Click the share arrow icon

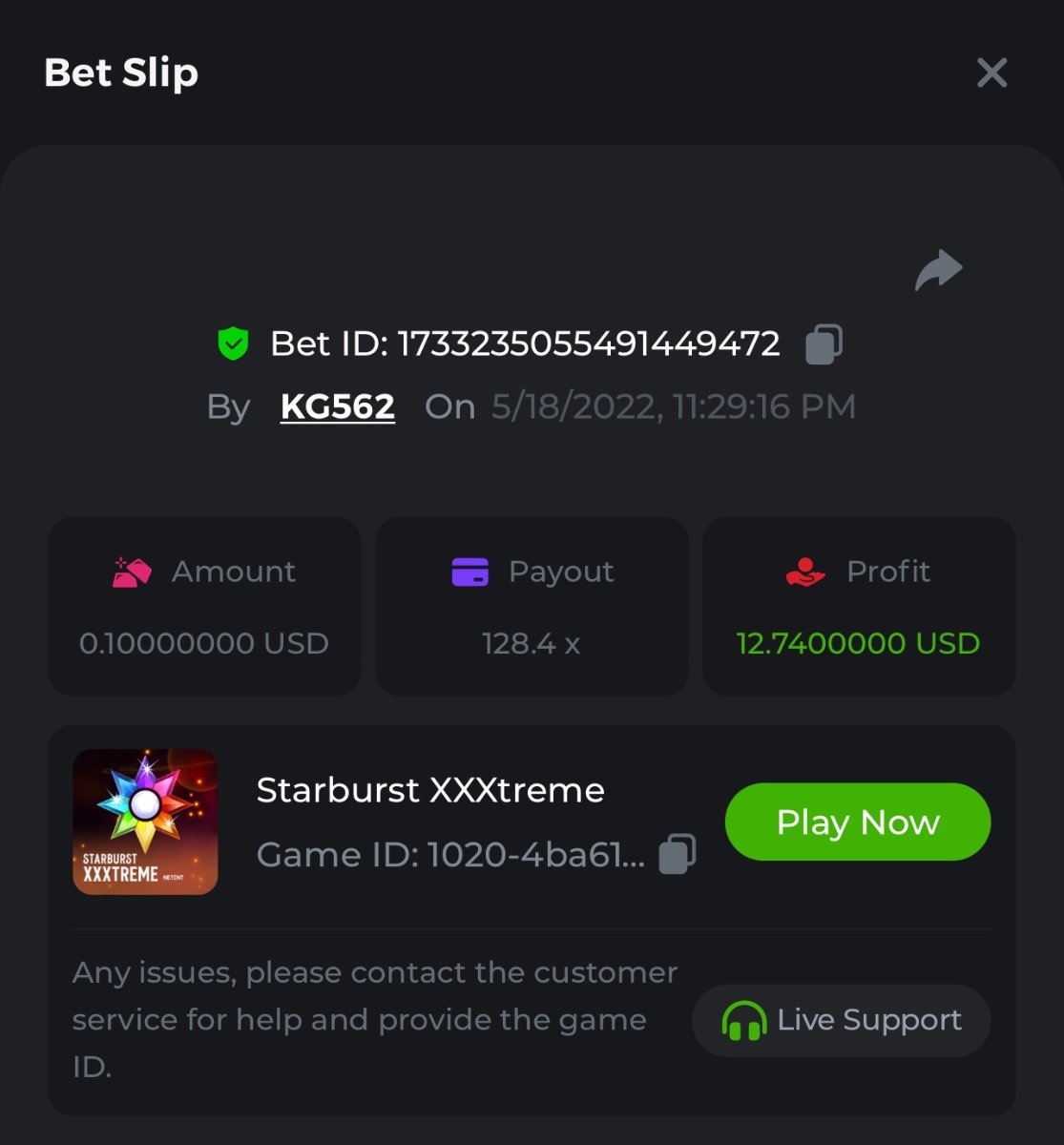[938, 270]
